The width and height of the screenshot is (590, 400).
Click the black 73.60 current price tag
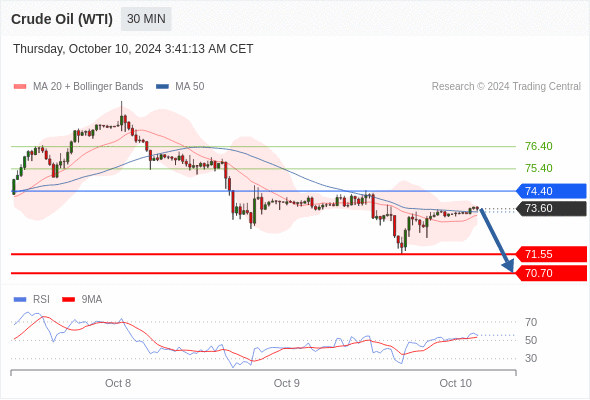coord(551,208)
